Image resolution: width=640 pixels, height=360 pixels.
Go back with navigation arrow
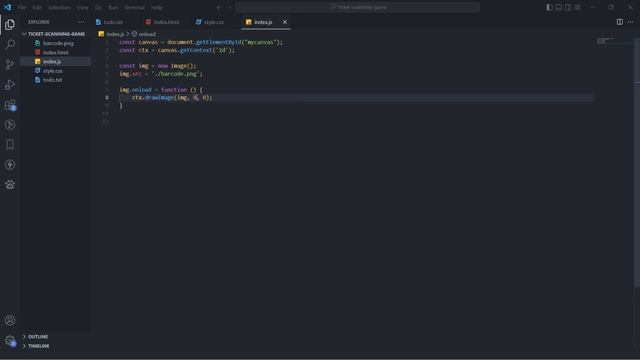pos(219,7)
